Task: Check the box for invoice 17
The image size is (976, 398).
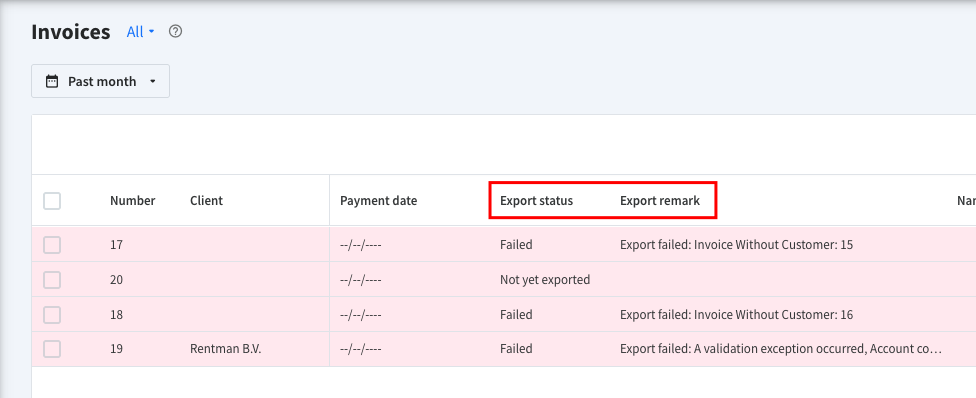Action: pyautogui.click(x=52, y=245)
